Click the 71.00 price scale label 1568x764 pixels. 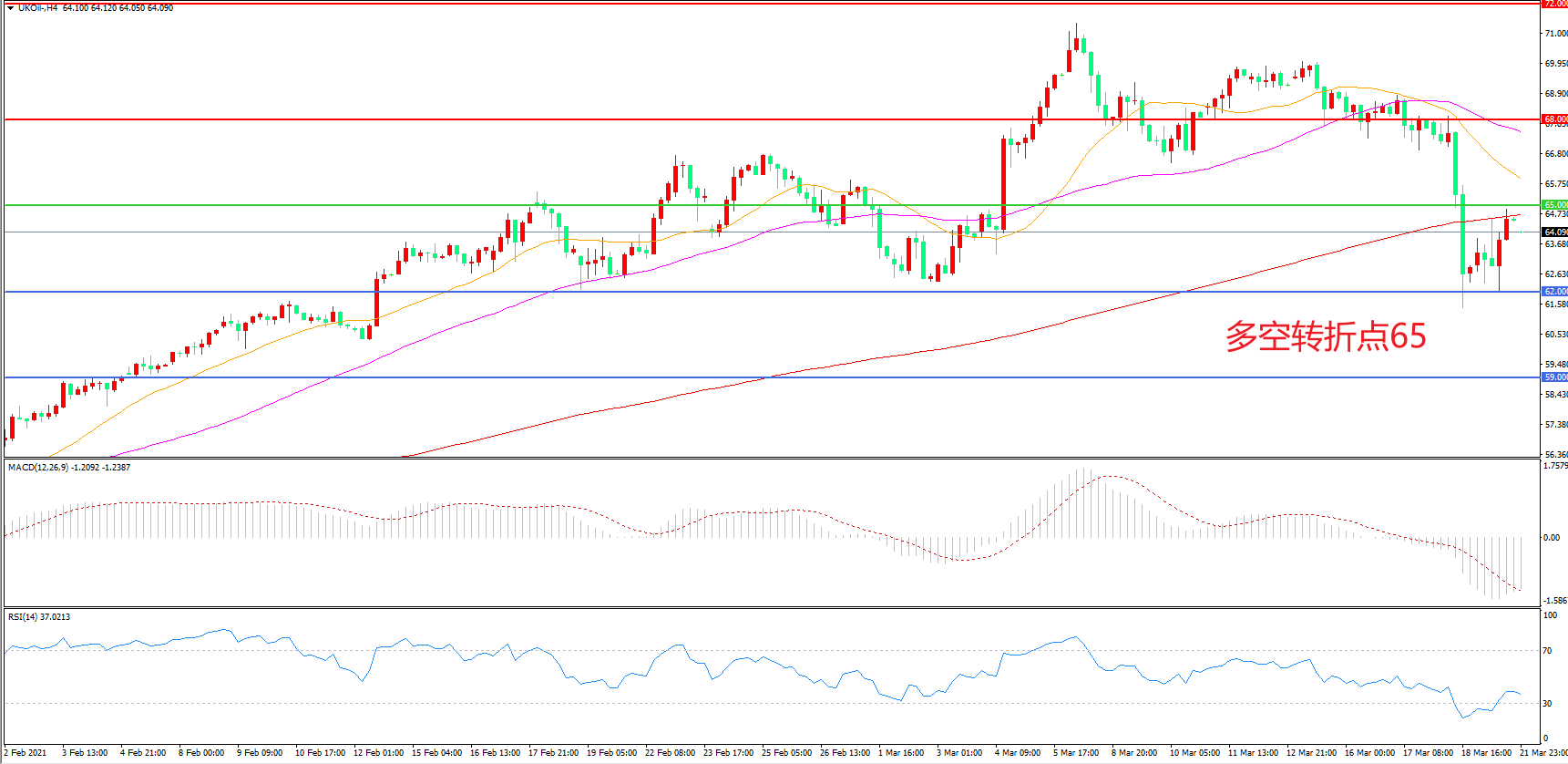click(1555, 34)
